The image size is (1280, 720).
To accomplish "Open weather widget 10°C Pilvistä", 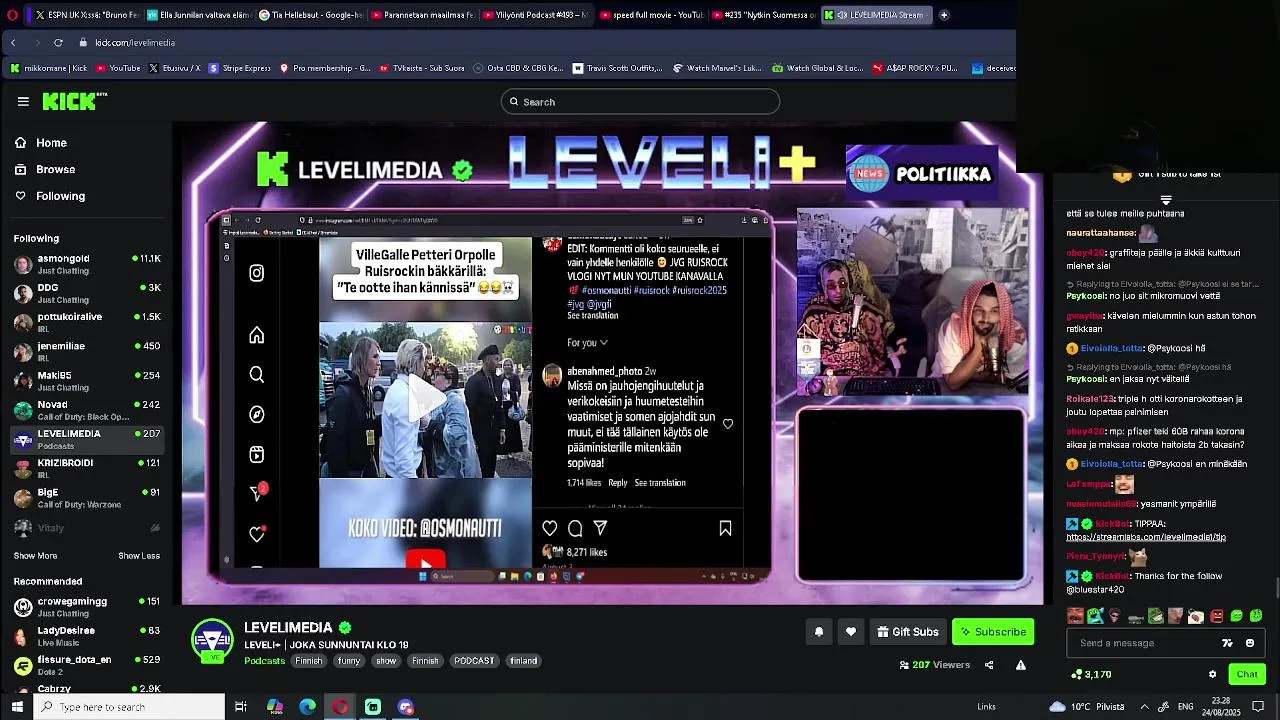I will (1087, 707).
